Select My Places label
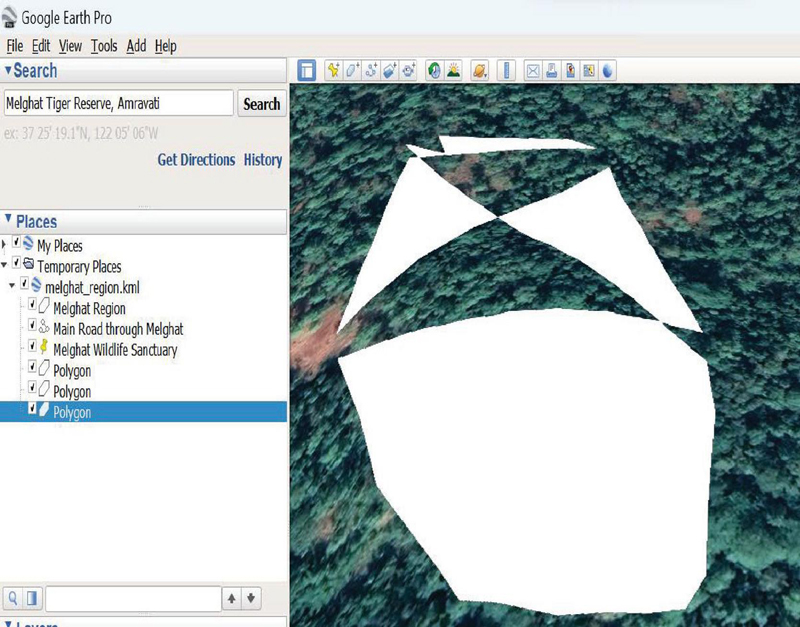800x627 pixels. tap(60, 246)
